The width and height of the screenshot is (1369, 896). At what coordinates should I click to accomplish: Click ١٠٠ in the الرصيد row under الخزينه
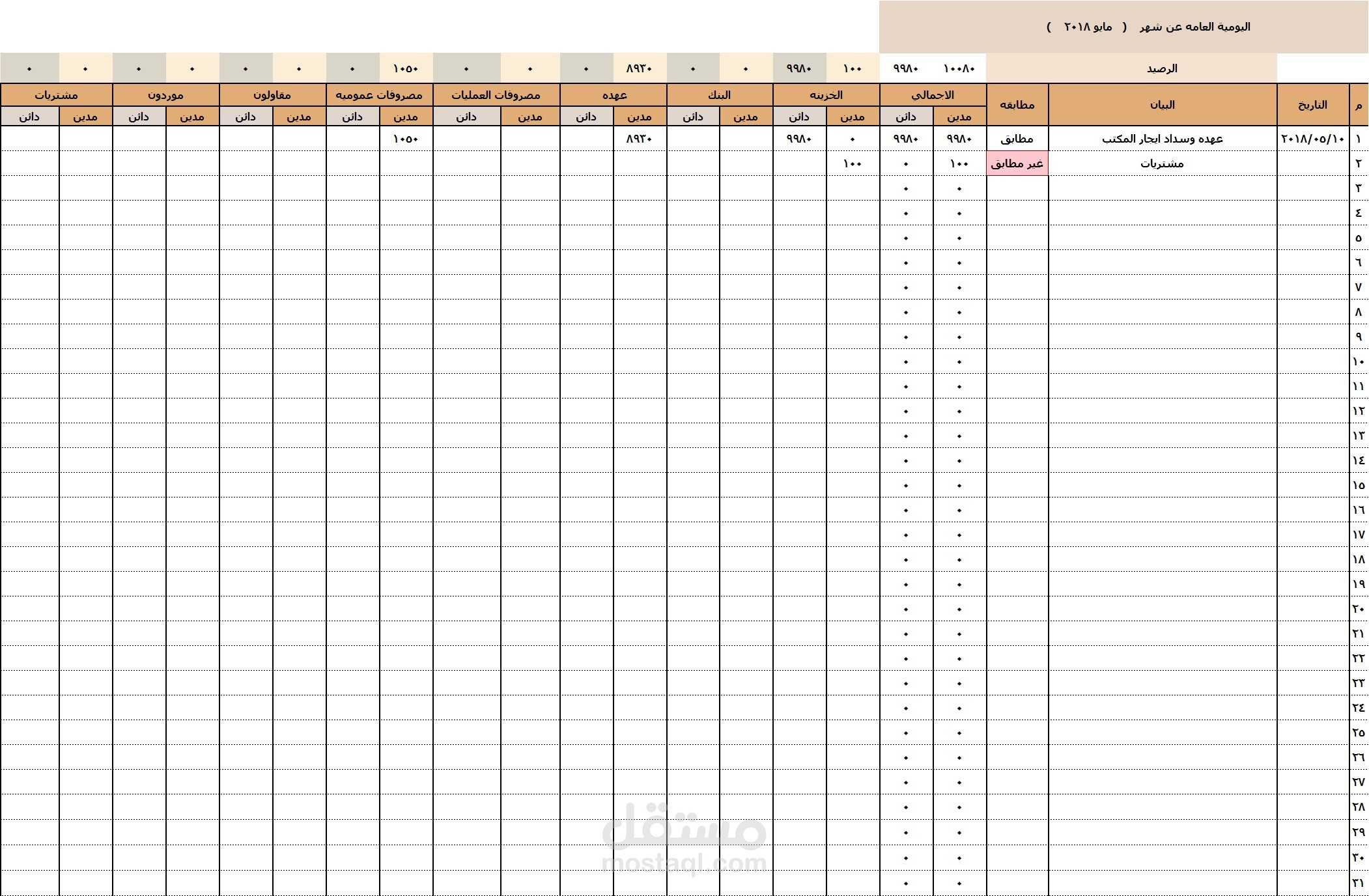tap(853, 68)
